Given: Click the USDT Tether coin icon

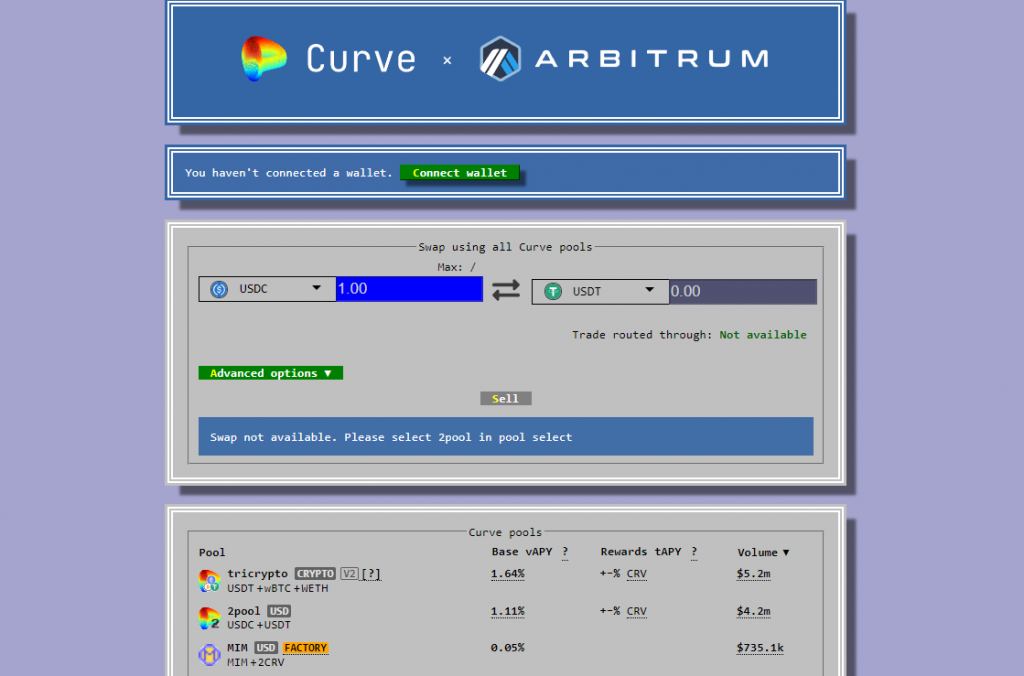Looking at the screenshot, I should click(553, 291).
